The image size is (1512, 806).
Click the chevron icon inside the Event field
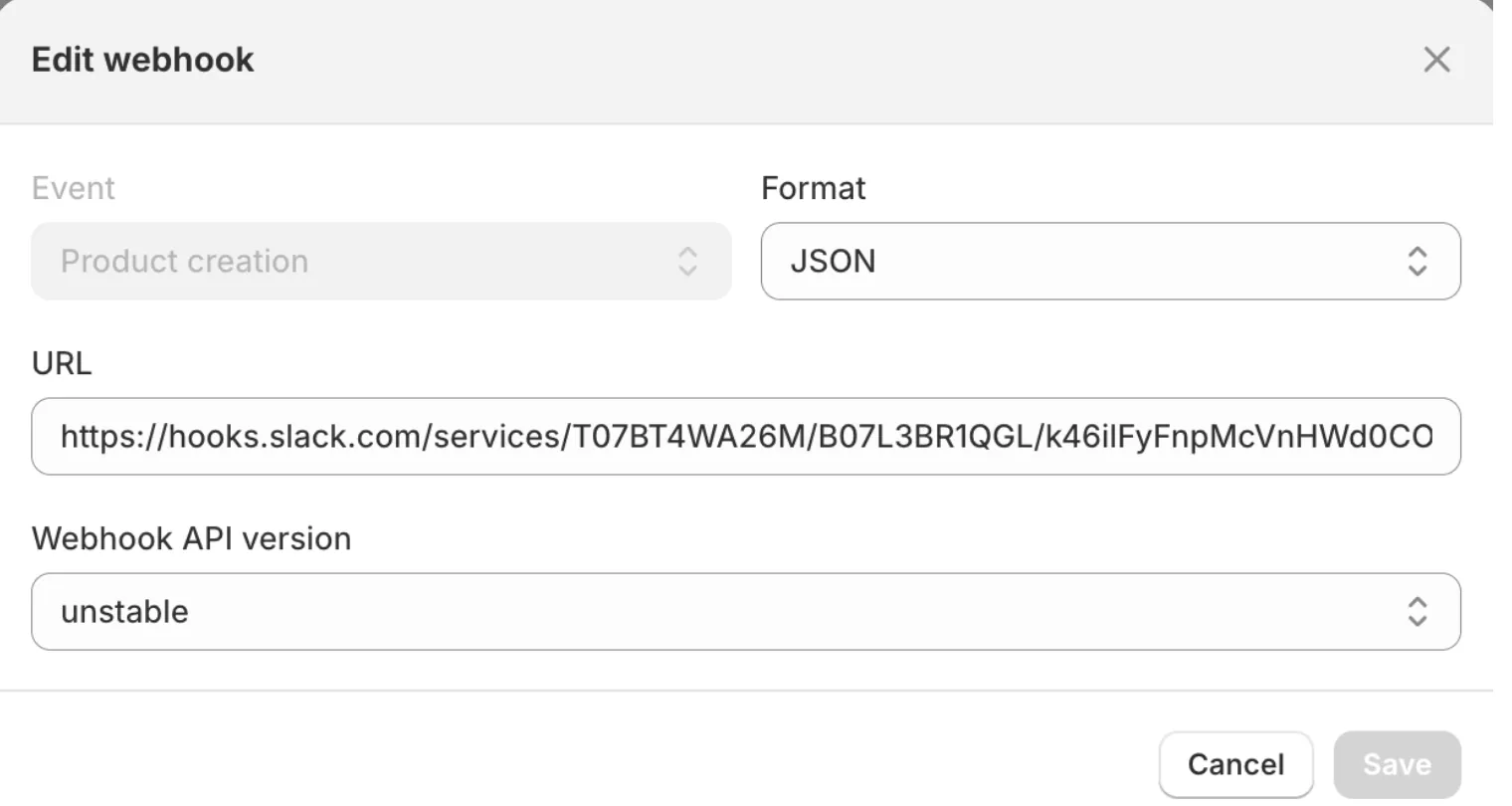tap(689, 261)
